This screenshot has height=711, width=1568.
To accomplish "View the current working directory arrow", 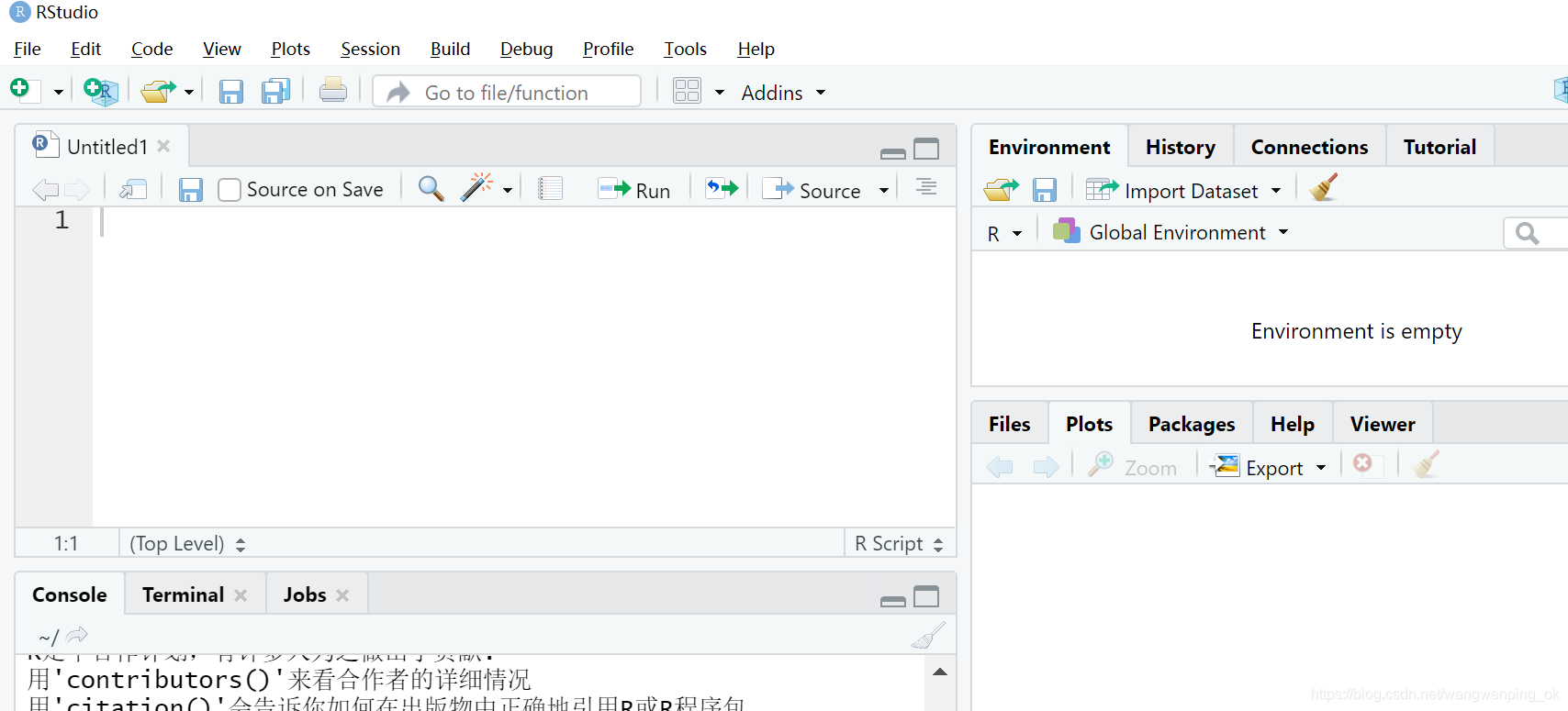I will tap(77, 635).
